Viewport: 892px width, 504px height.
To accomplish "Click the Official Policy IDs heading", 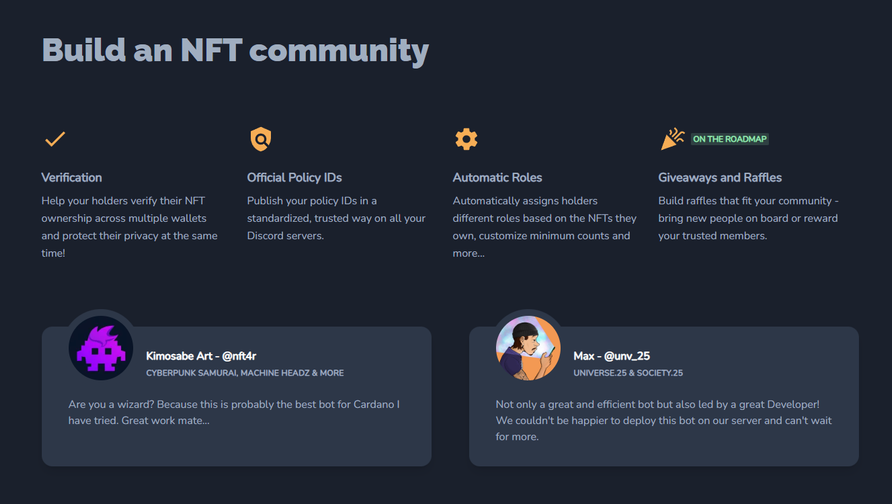I will click(294, 177).
